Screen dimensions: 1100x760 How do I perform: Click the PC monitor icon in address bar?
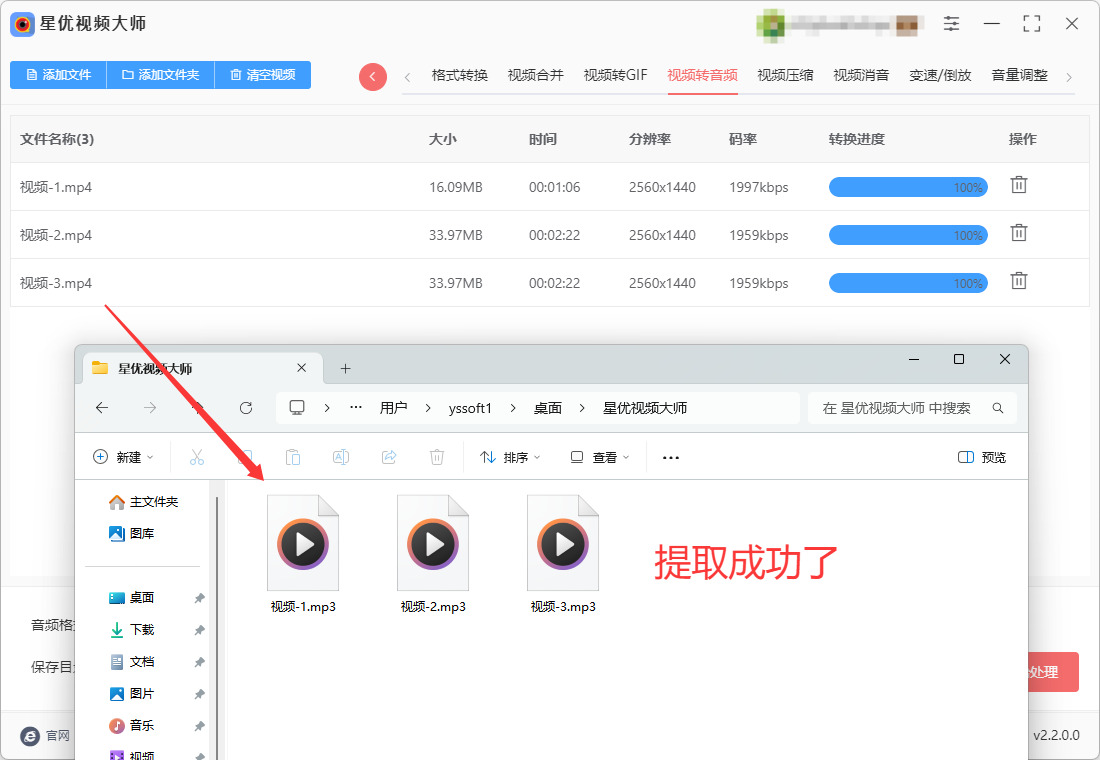tap(297, 408)
